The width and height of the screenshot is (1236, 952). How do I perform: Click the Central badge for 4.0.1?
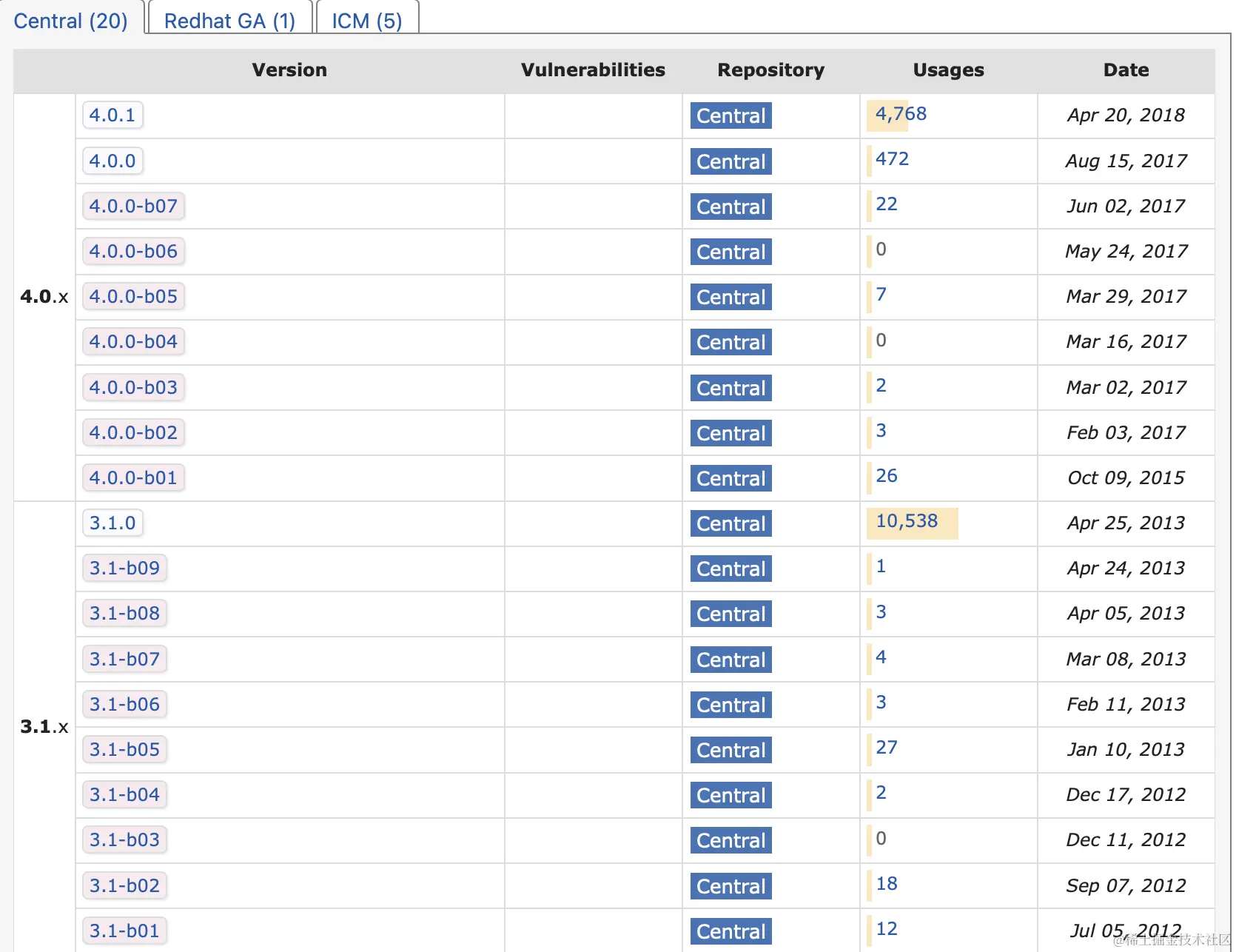pyautogui.click(x=730, y=116)
